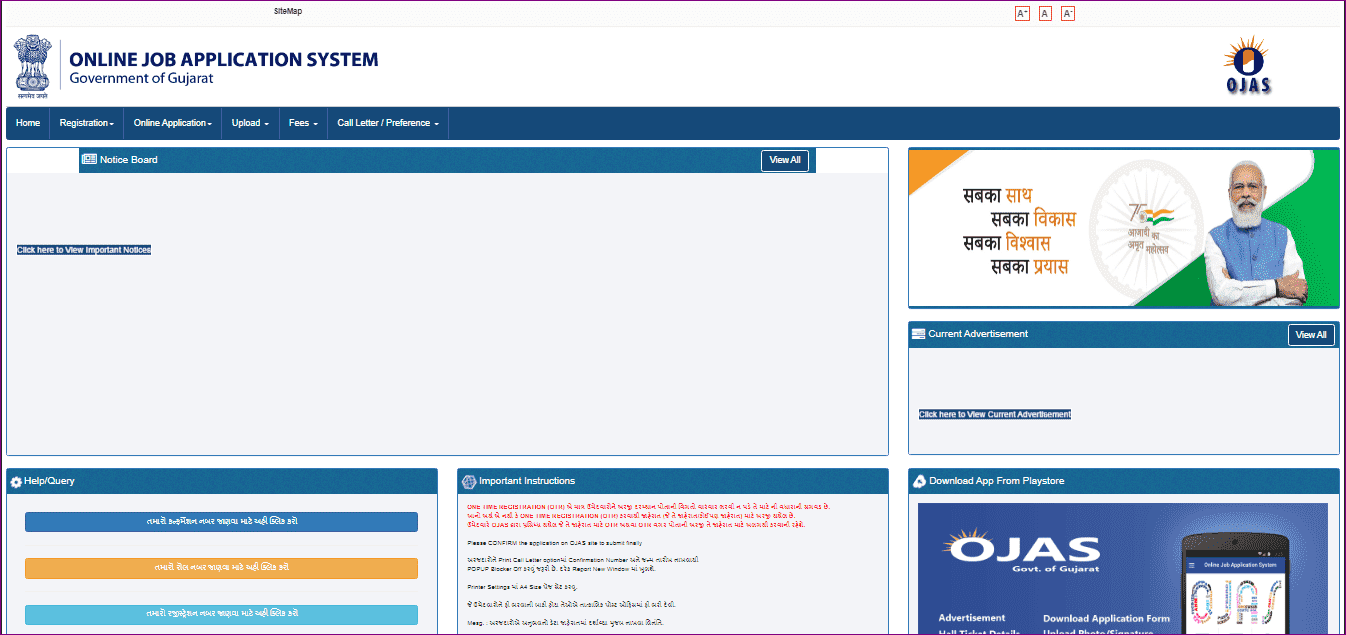Screen dimensions: 1346x635
Task: Click the Government of Gujarat emblem logo
Action: [34, 65]
